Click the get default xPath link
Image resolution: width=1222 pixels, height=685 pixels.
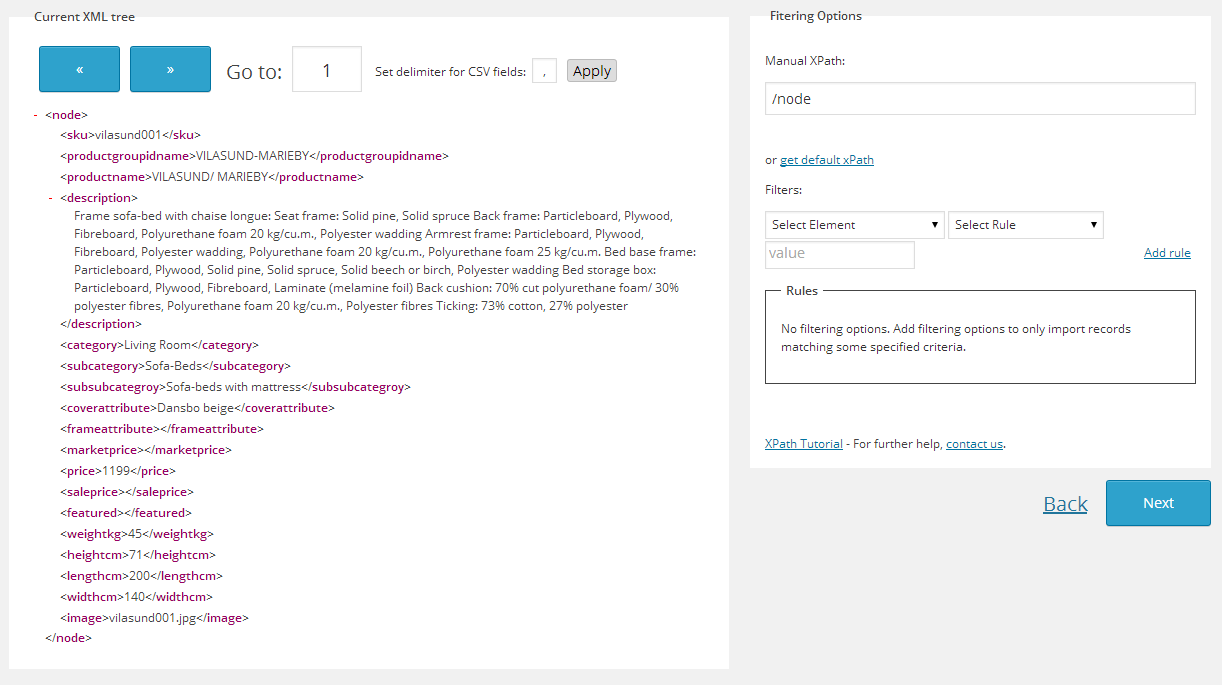point(826,160)
